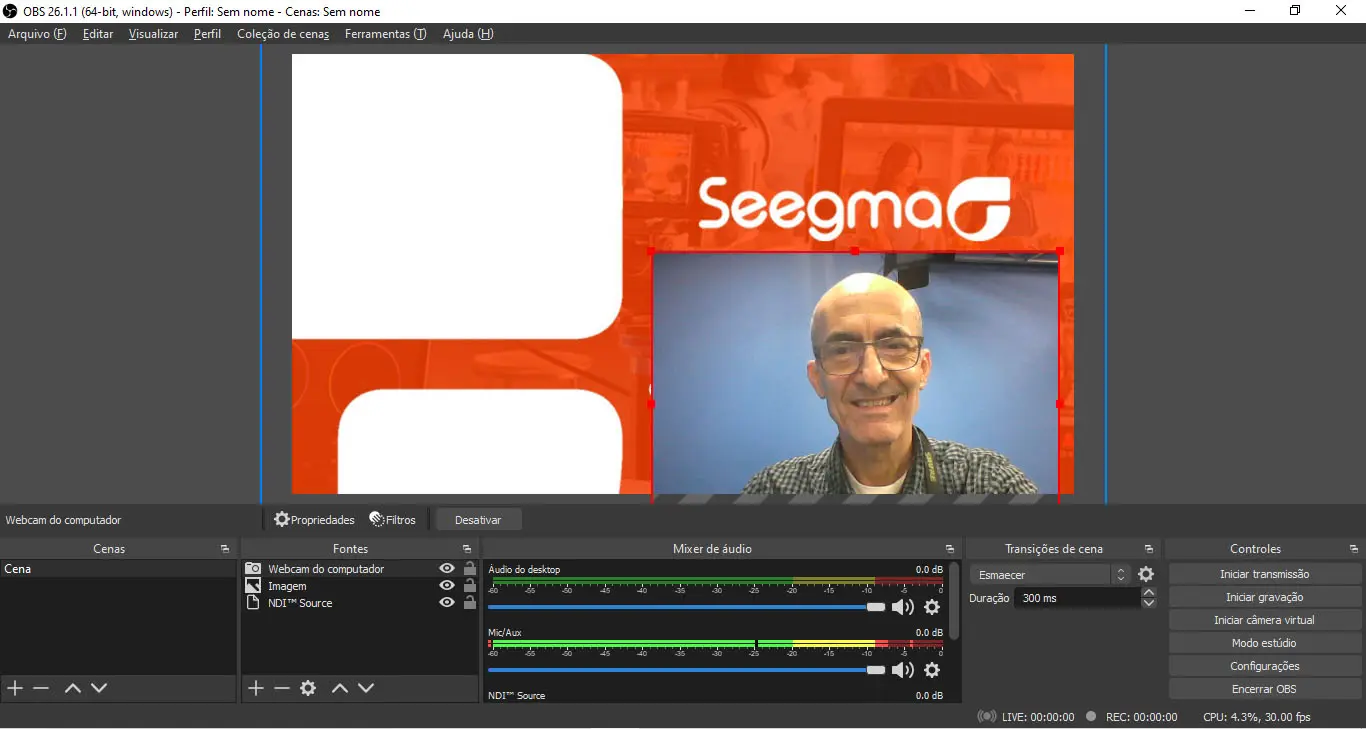Increase the Duração value with the up arrow
The width and height of the screenshot is (1366, 729).
tap(1149, 592)
